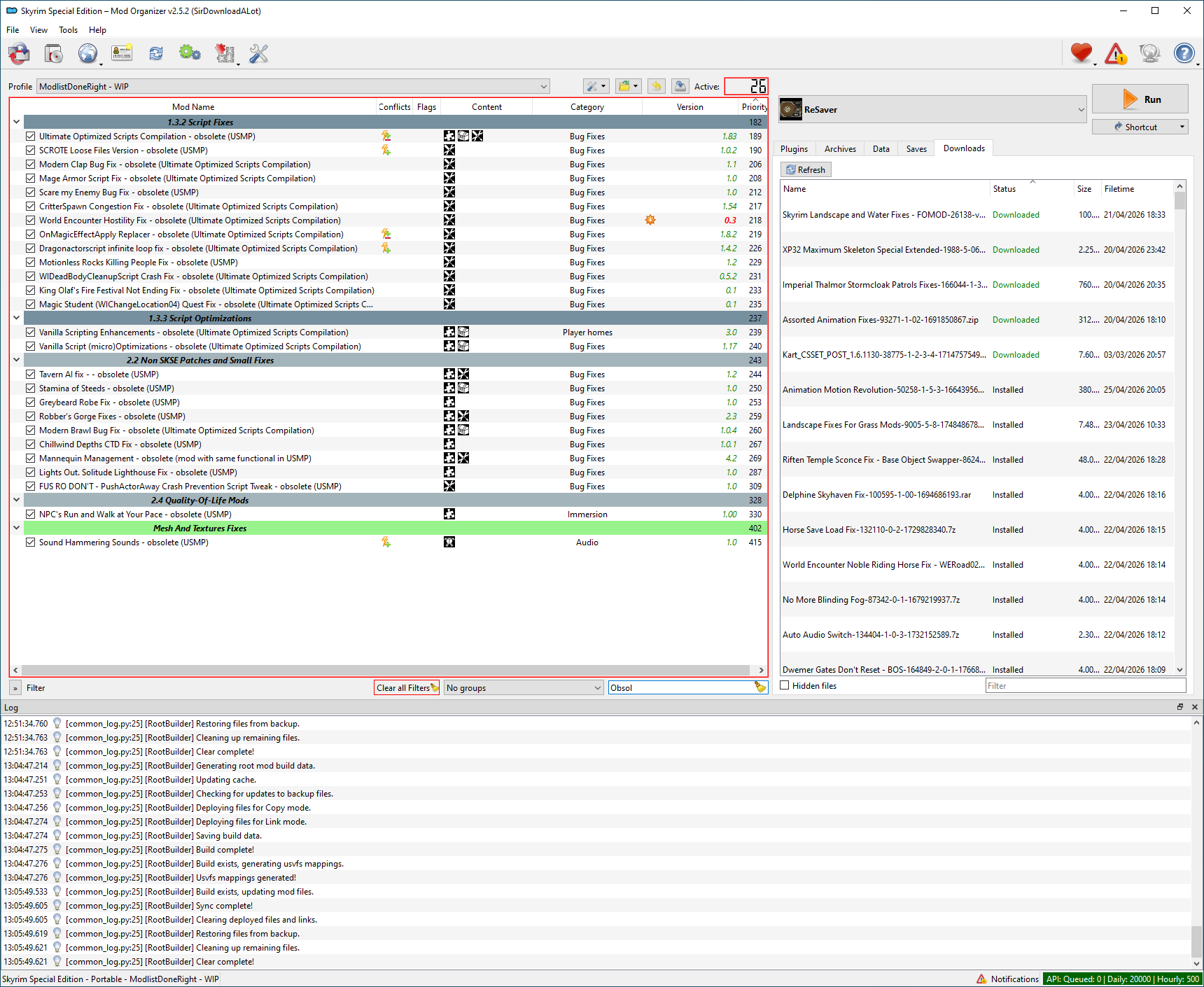Uncheck Vanilla Scripting Enhancements mod

coord(31,332)
